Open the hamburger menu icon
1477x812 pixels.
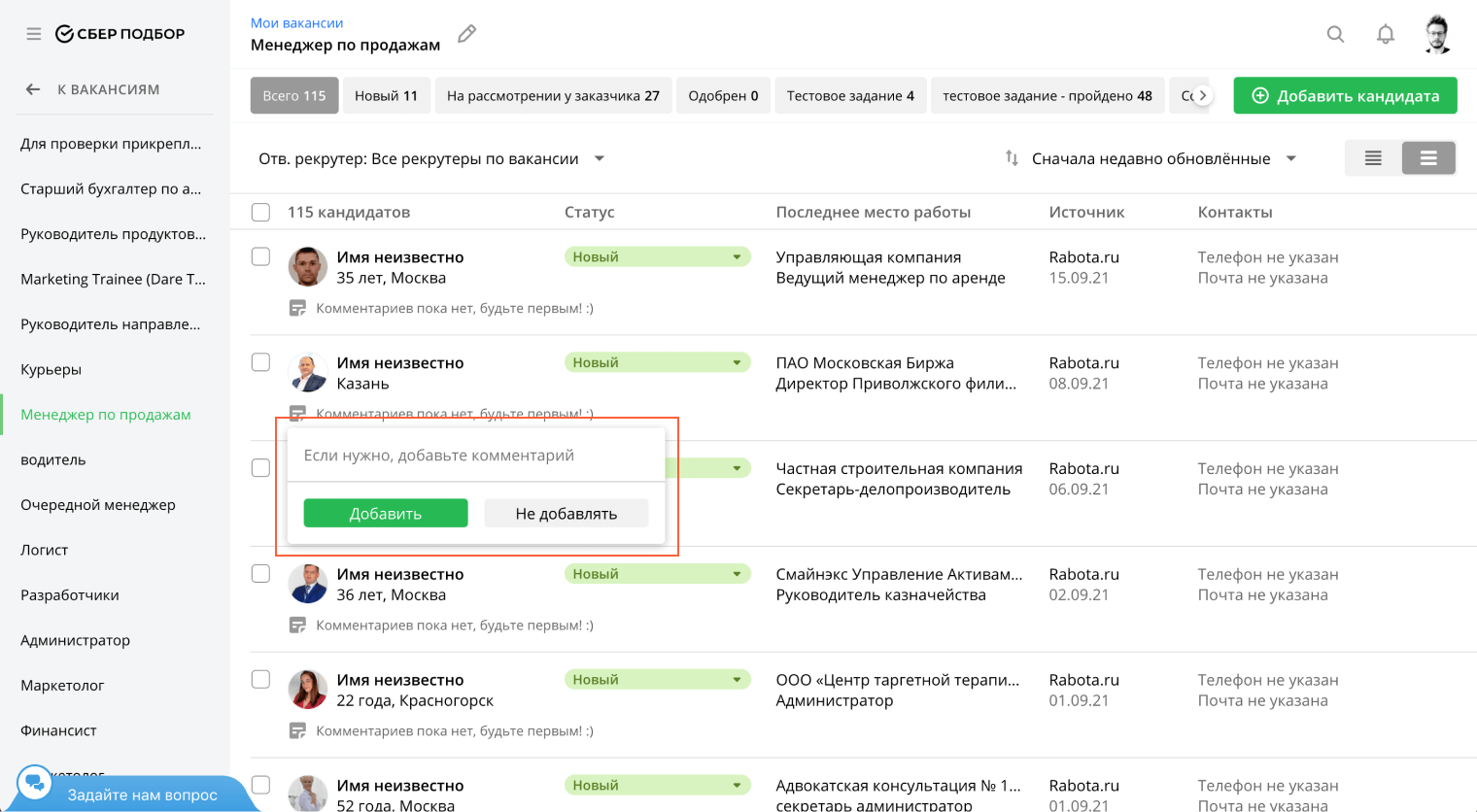[x=34, y=34]
